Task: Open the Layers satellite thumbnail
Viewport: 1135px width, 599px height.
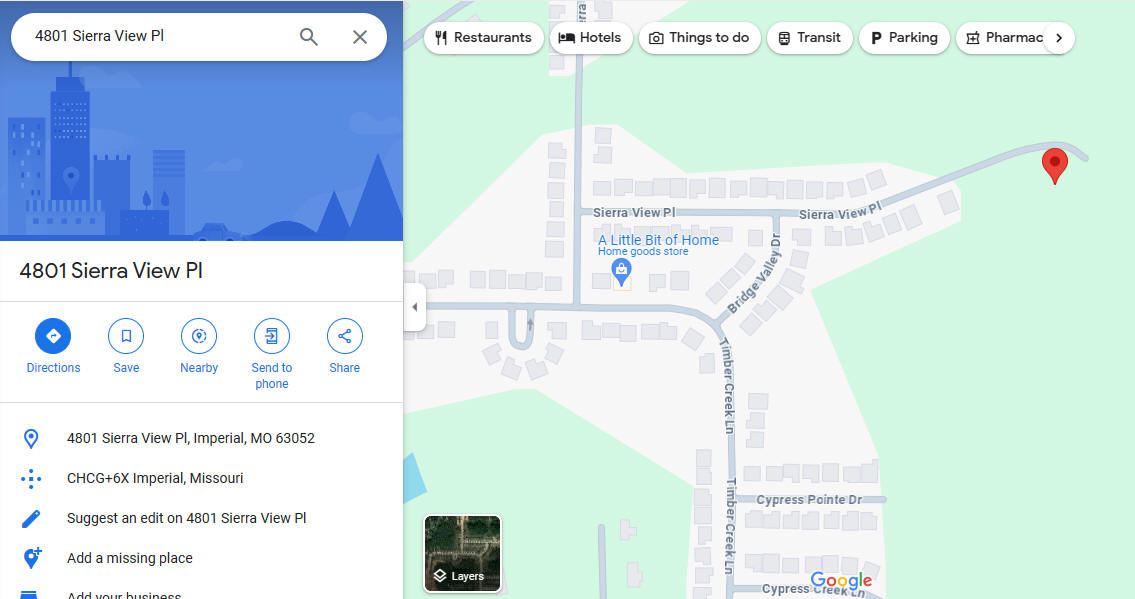Action: pyautogui.click(x=463, y=553)
